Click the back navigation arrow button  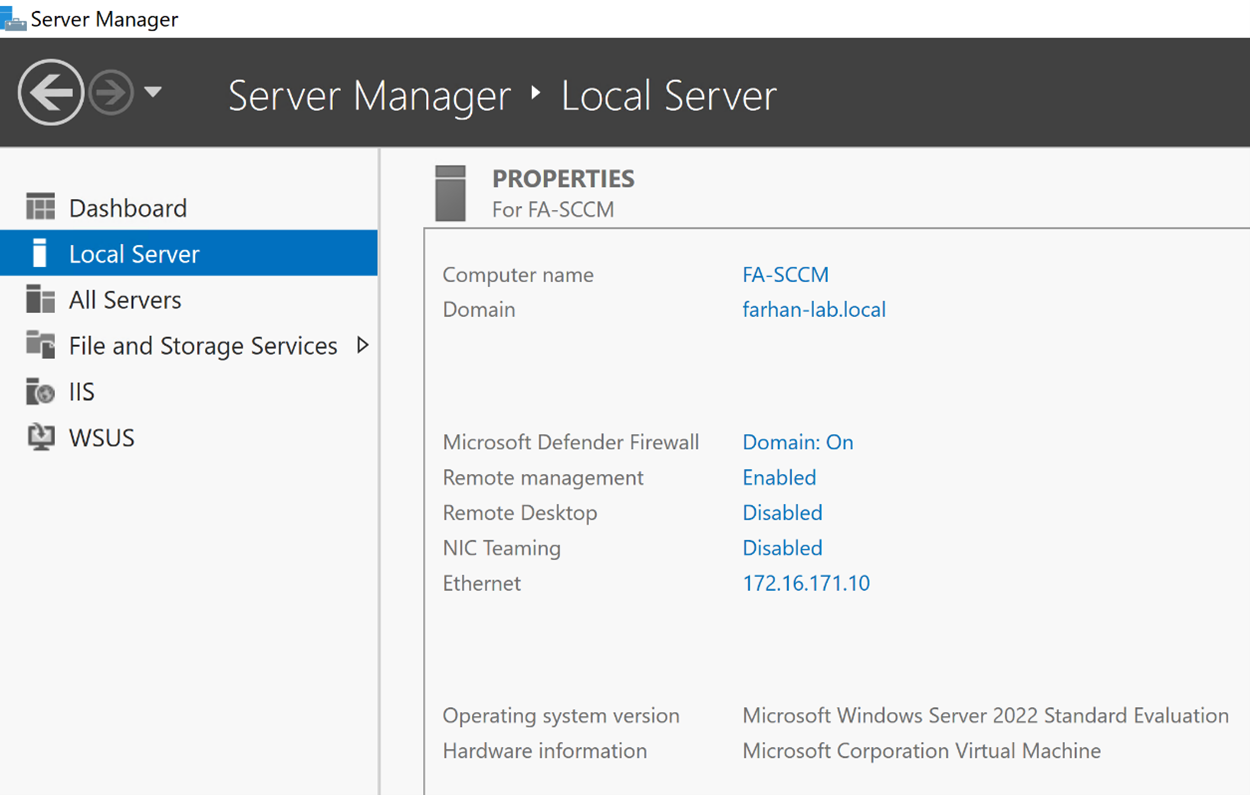tap(50, 93)
